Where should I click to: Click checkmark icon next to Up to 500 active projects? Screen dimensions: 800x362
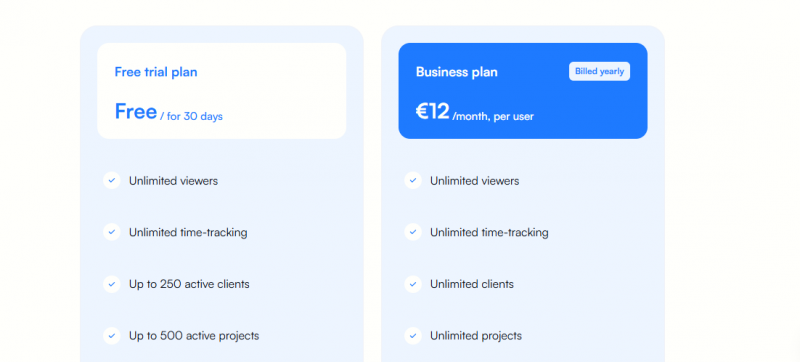(x=112, y=335)
